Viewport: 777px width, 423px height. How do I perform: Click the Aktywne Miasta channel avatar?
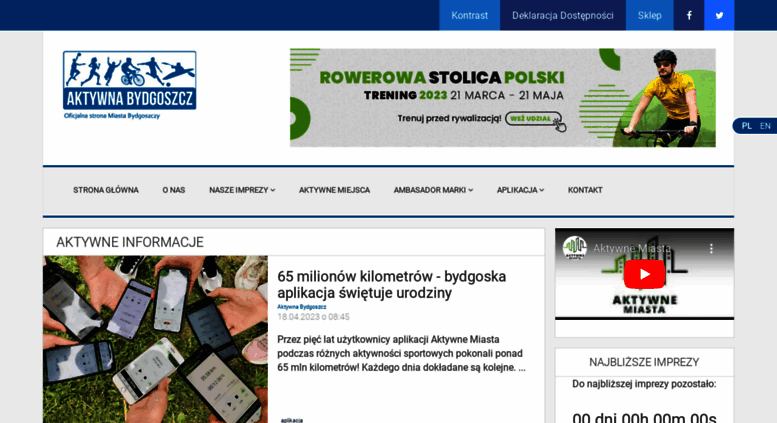(x=575, y=247)
